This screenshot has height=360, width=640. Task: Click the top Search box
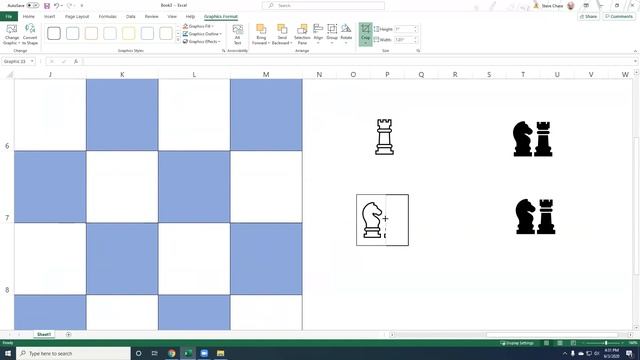pos(323,6)
